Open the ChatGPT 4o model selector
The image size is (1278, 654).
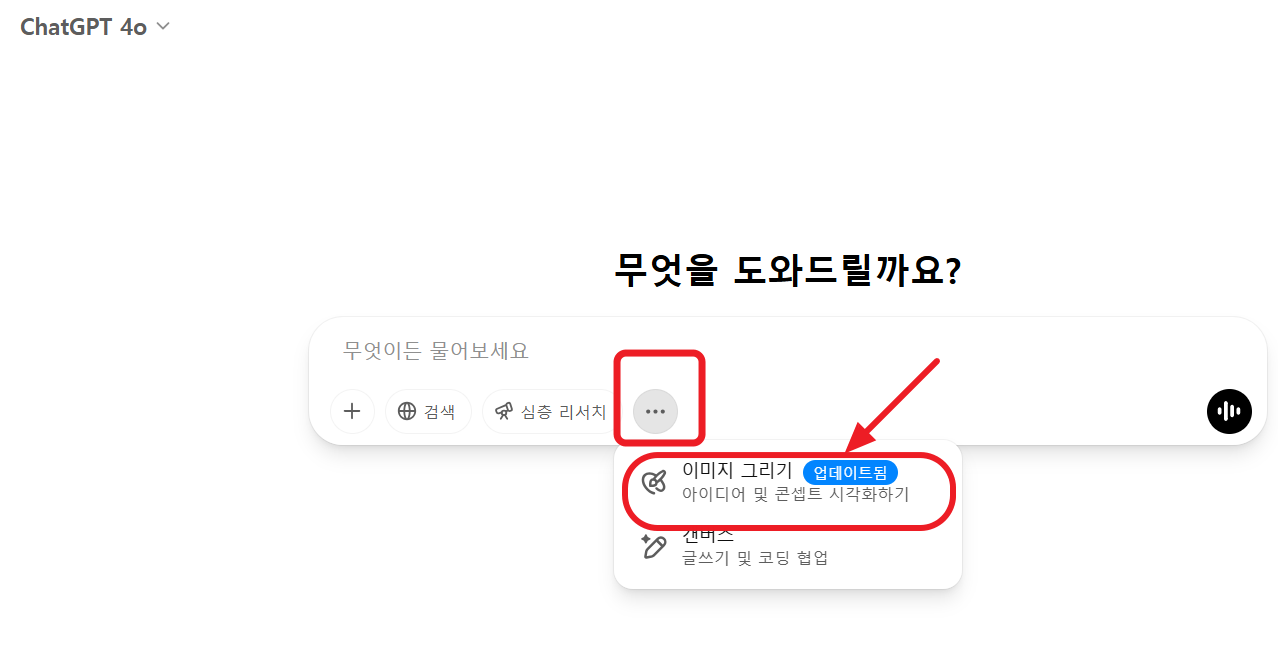tap(95, 27)
